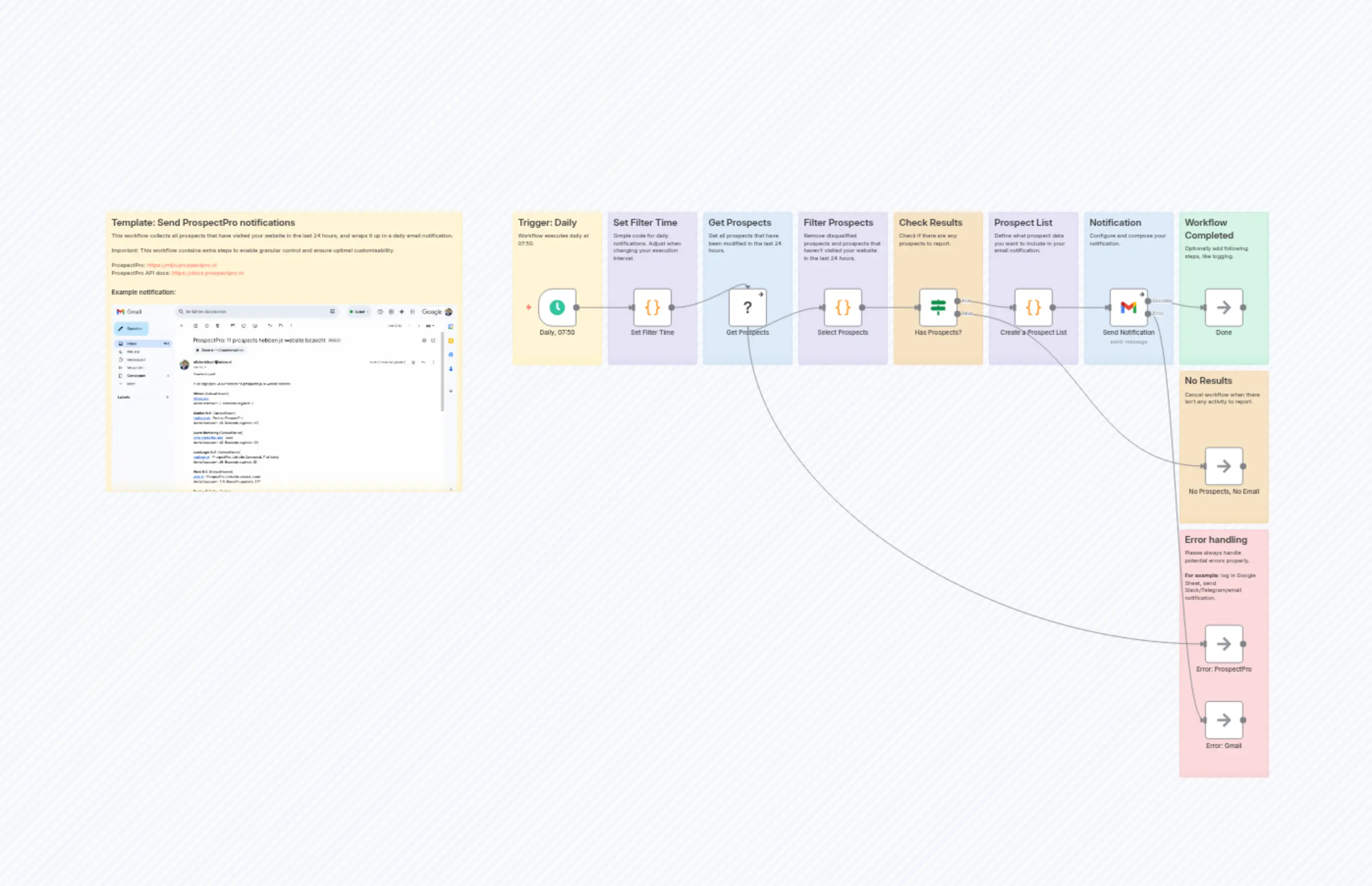Screen dimensions: 1372x886
Task: Open the mijn.prospectpro.nl link
Action: click(181, 266)
